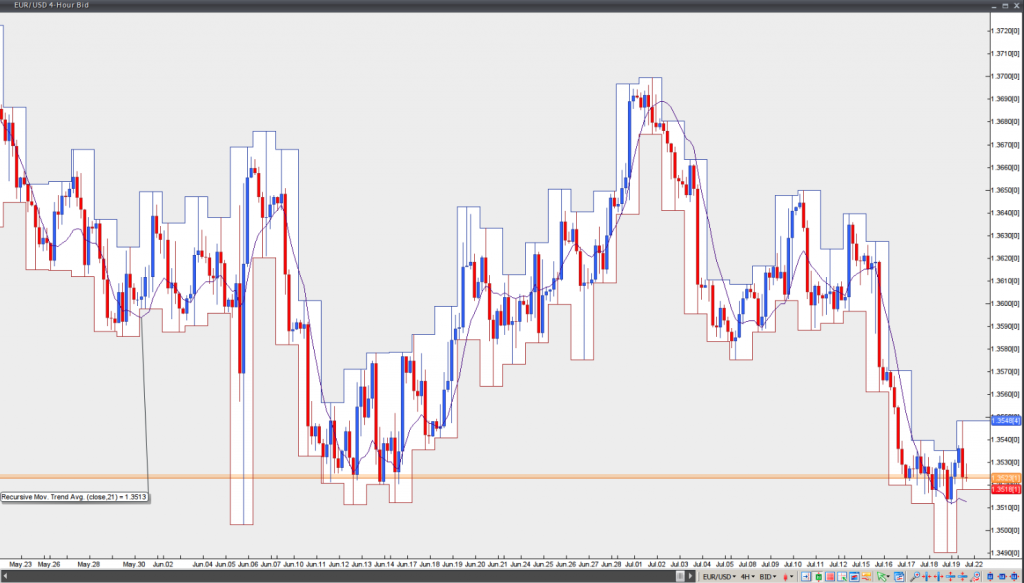
Task: Click the orange lines toolbar icon
Action: [x=866, y=576]
